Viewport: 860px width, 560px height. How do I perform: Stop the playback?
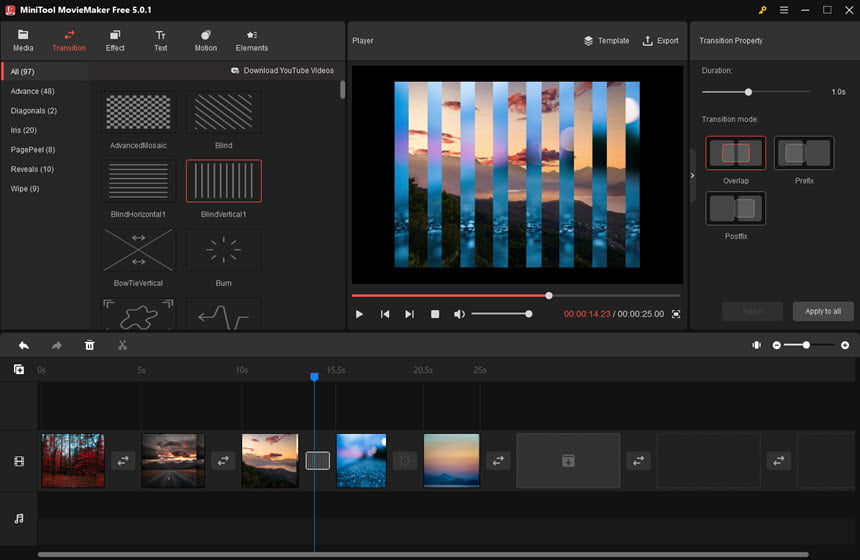[x=435, y=314]
